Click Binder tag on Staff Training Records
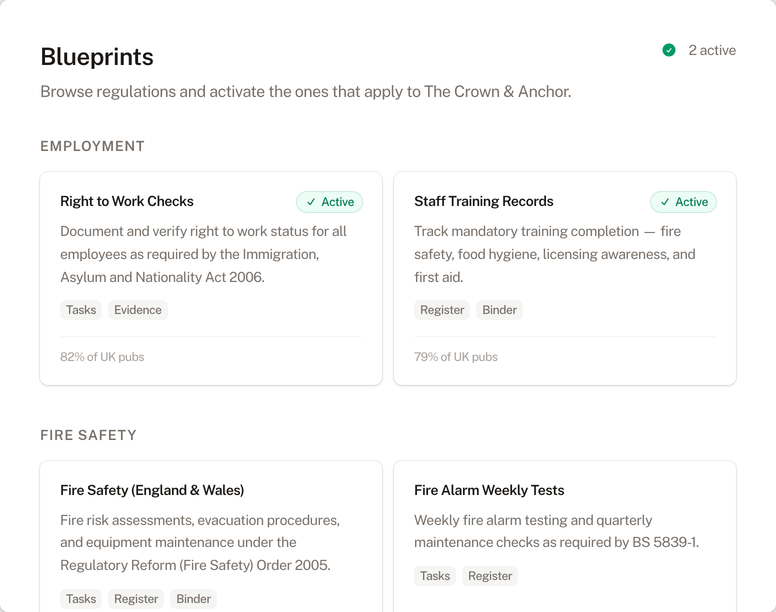Viewport: 776px width, 612px height. coord(499,310)
